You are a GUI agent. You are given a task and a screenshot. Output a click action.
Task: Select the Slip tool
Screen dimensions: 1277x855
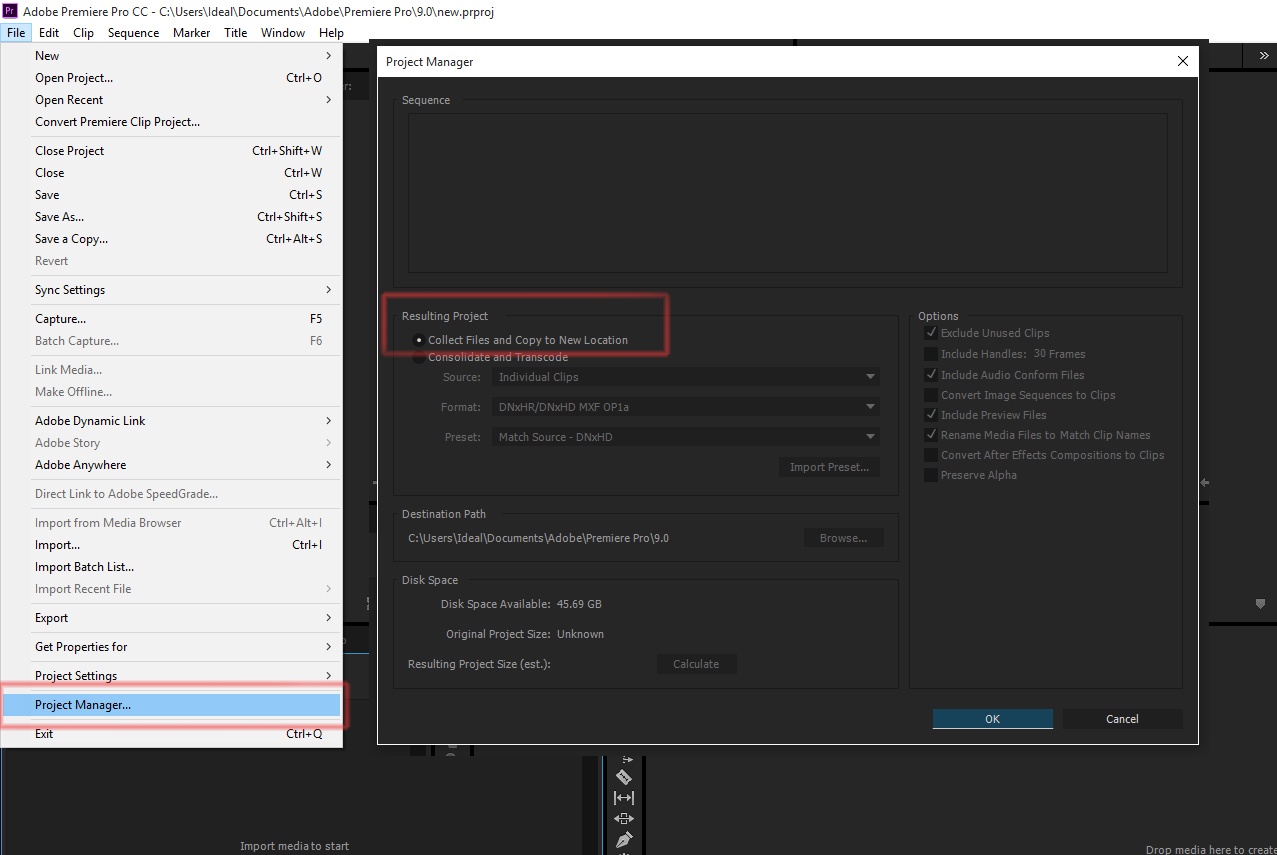[624, 797]
